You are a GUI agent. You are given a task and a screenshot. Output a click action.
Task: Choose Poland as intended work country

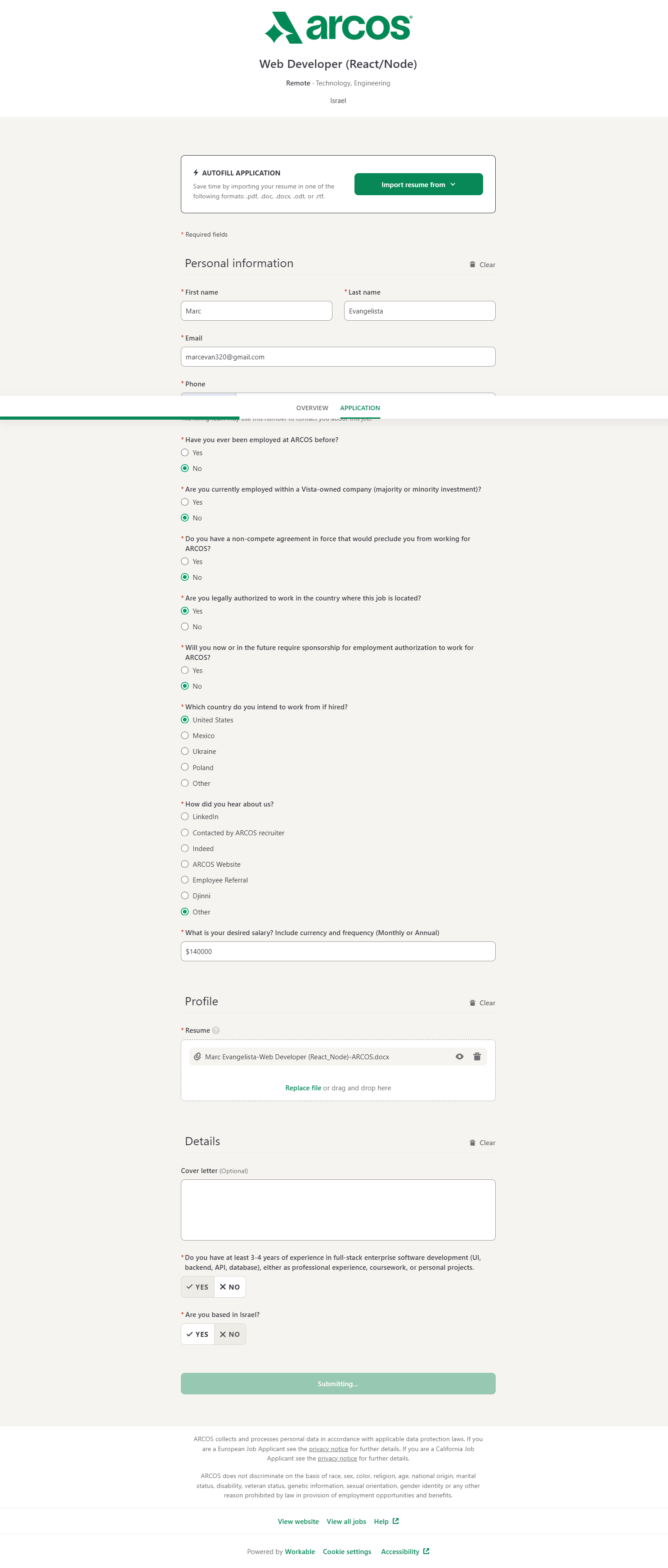(185, 767)
